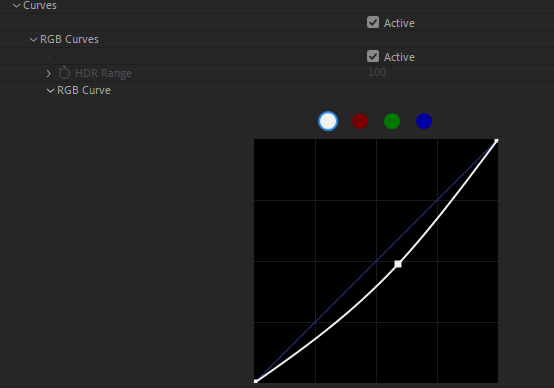Click the HDR Range value 100
The image size is (554, 388).
pos(377,72)
